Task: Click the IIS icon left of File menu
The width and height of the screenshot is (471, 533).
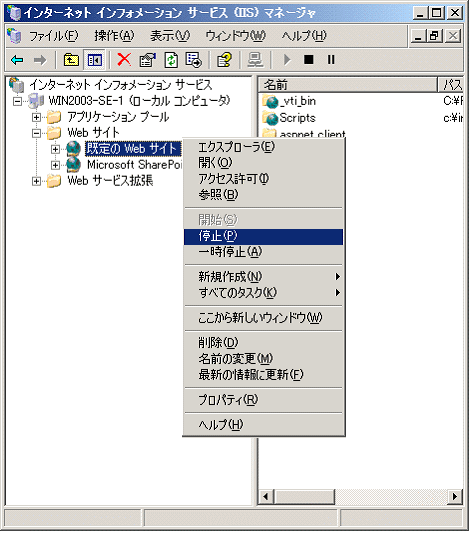Action: pos(15,35)
